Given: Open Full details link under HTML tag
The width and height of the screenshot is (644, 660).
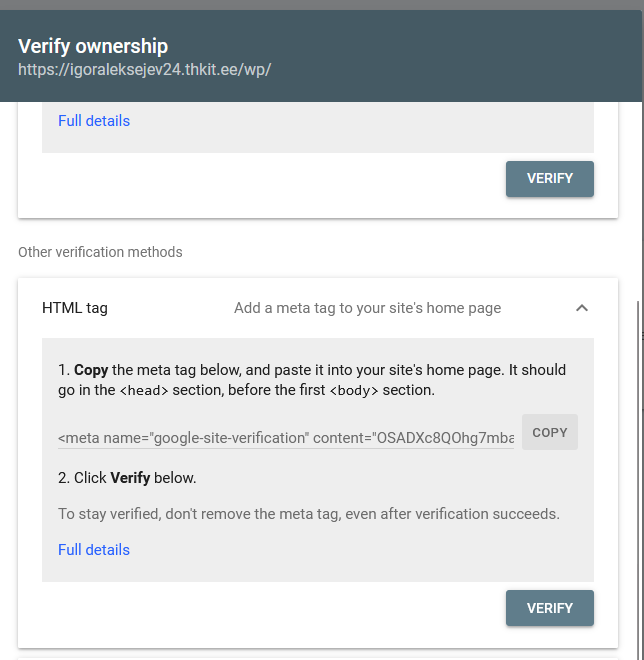Looking at the screenshot, I should (94, 549).
